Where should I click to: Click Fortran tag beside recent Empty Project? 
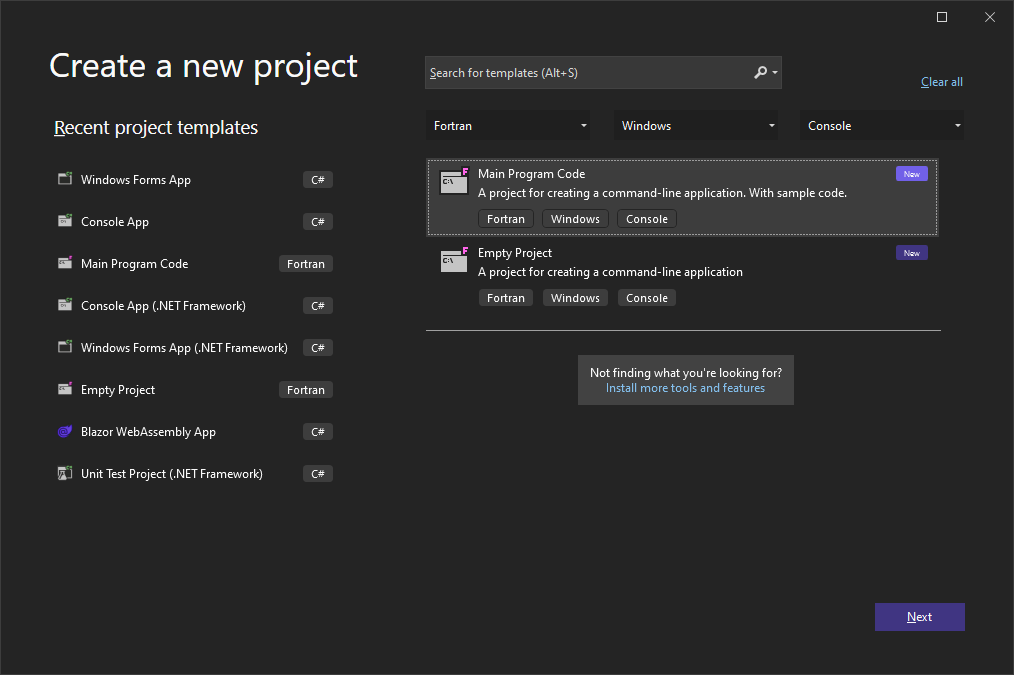tap(306, 389)
